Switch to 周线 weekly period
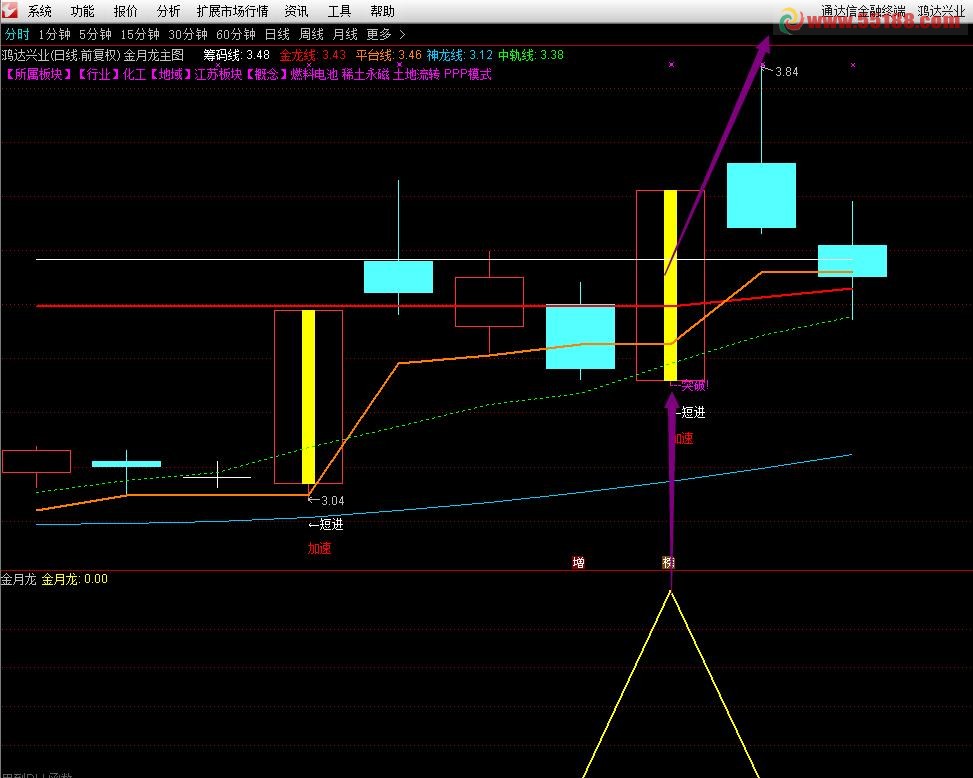 tap(311, 34)
